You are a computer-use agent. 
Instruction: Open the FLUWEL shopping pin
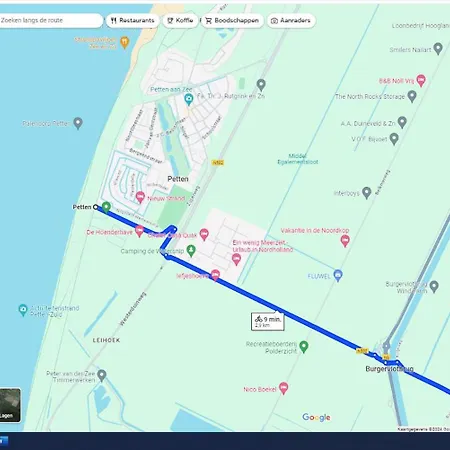click(338, 276)
